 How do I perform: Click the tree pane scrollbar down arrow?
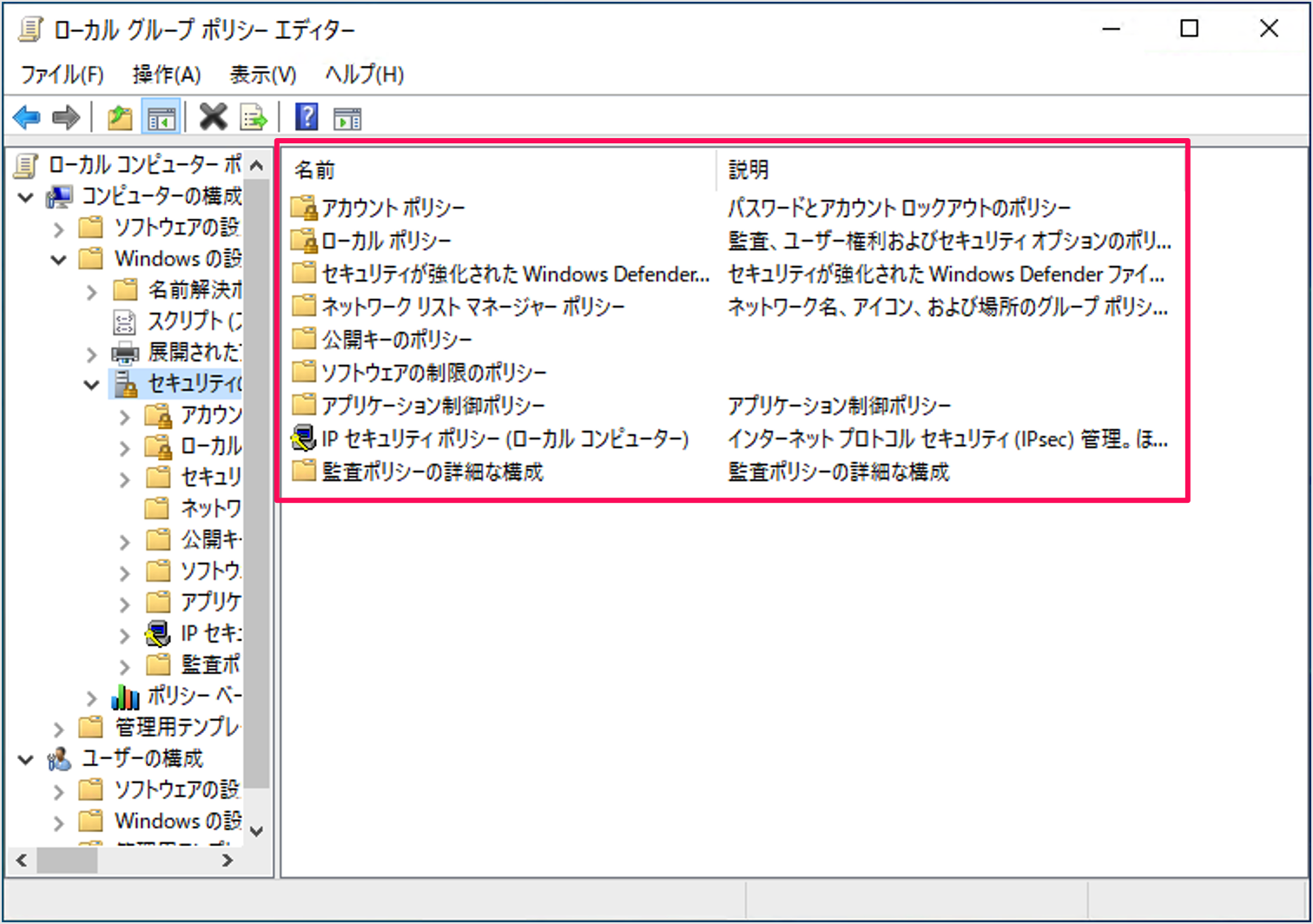pos(256,831)
